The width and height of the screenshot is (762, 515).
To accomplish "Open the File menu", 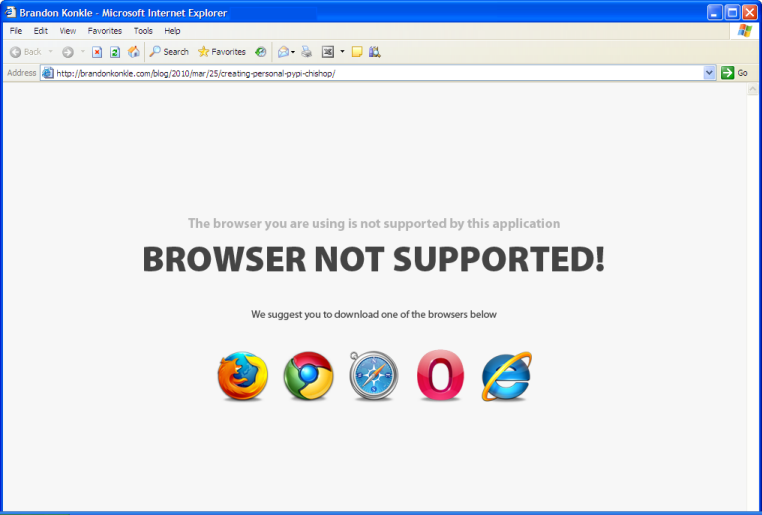I will 16,31.
